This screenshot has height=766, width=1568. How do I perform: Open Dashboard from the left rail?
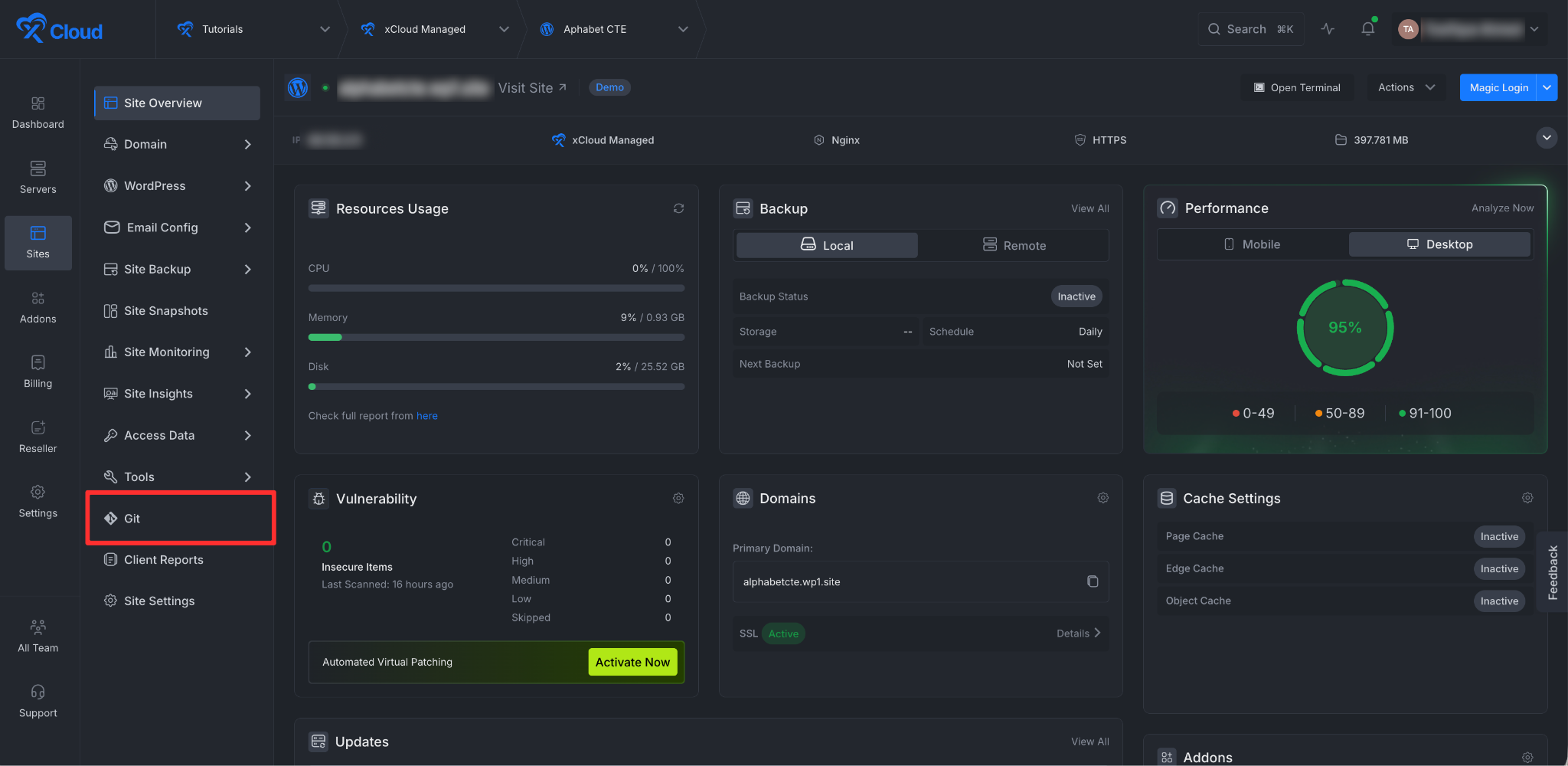point(38,113)
